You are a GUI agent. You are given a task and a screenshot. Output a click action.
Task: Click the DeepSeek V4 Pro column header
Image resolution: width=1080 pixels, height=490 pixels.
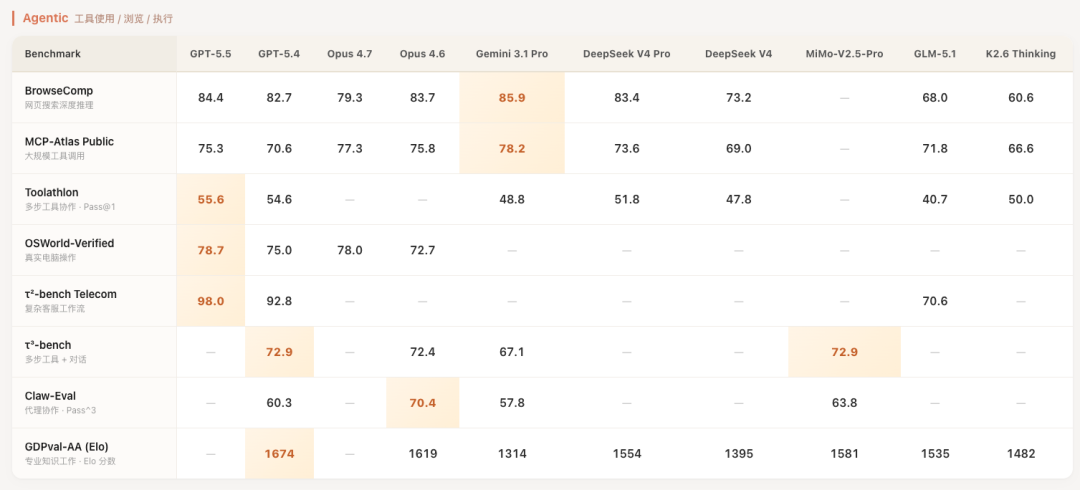(x=626, y=54)
